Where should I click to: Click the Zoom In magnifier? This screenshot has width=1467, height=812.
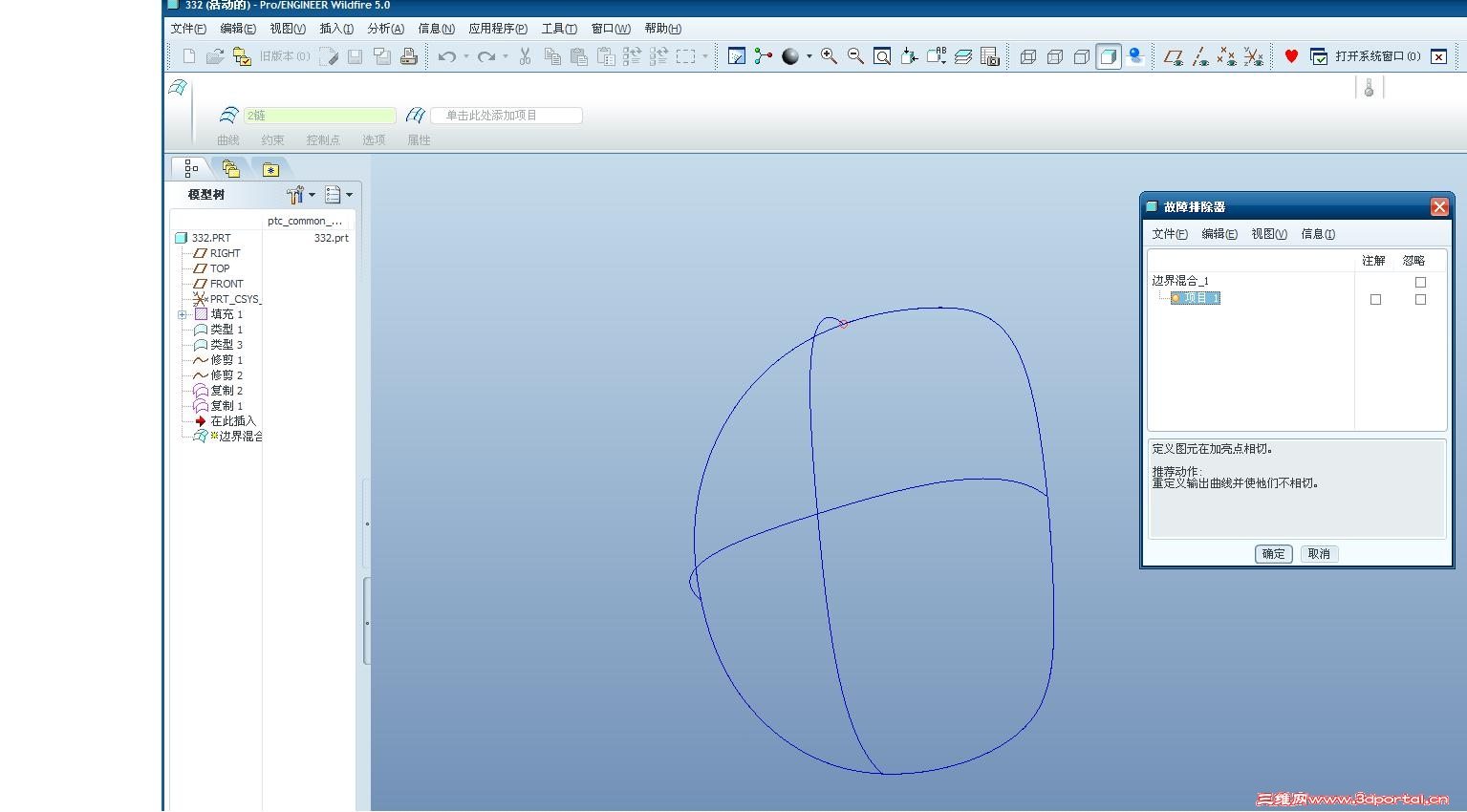829,56
